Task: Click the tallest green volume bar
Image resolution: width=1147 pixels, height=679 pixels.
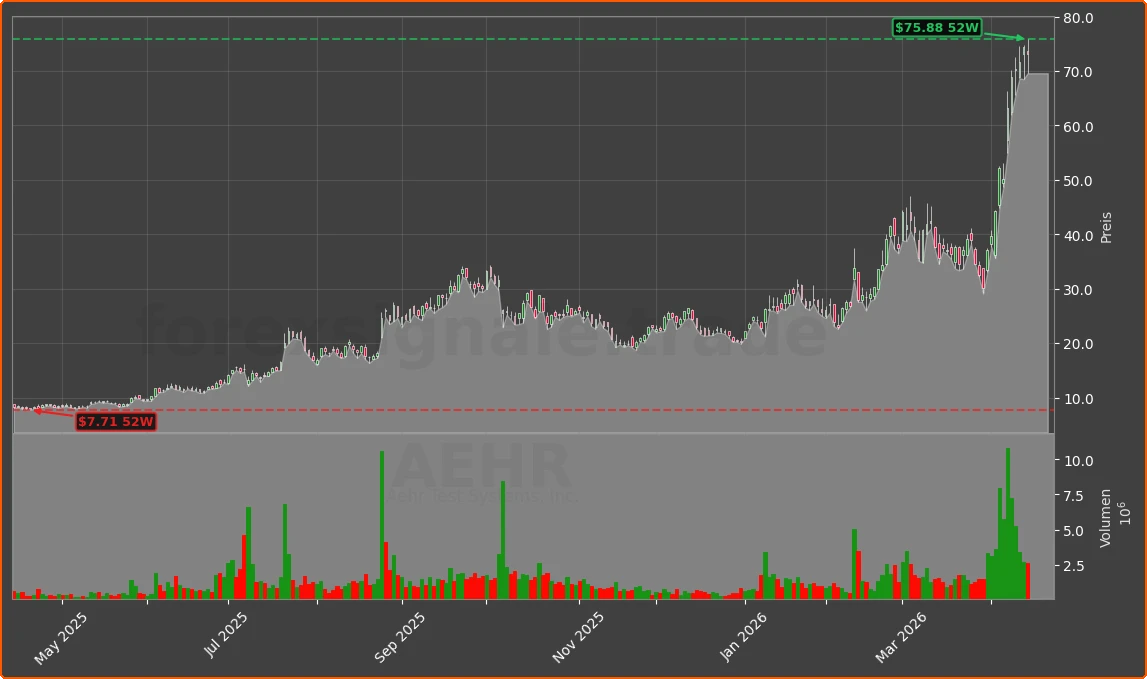Action: coord(1008,520)
